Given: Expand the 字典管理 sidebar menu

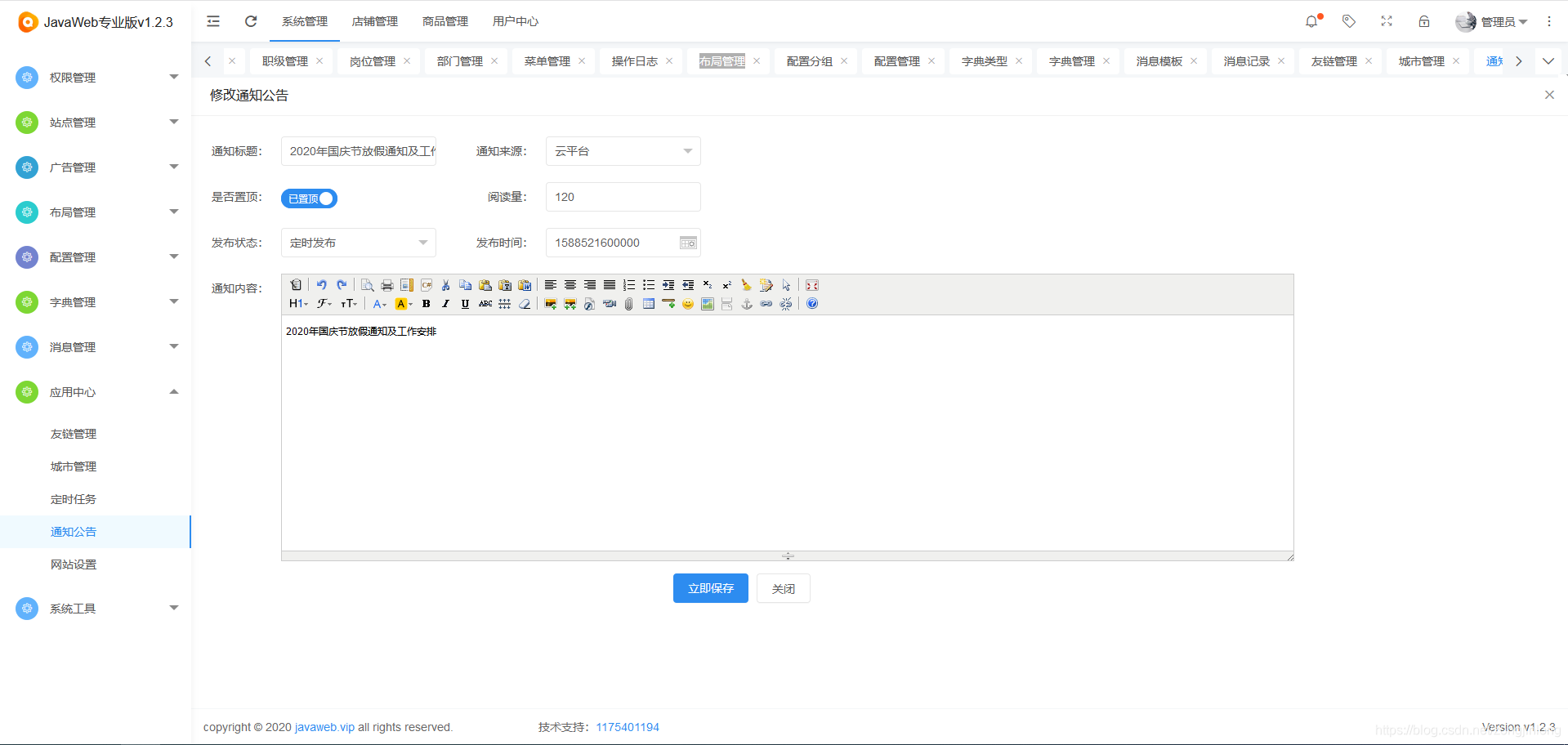Looking at the screenshot, I should pyautogui.click(x=96, y=302).
